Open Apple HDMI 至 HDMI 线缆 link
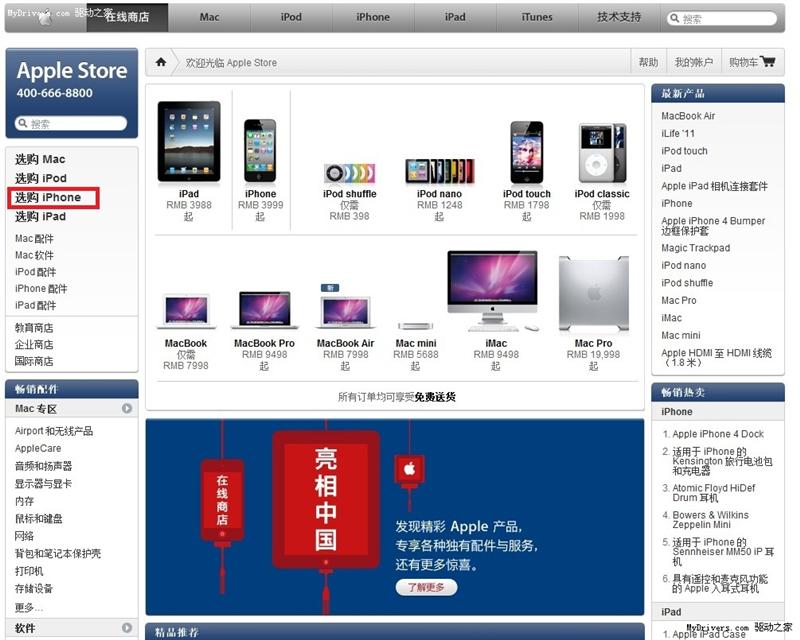This screenshot has width=800, height=640. 716,357
